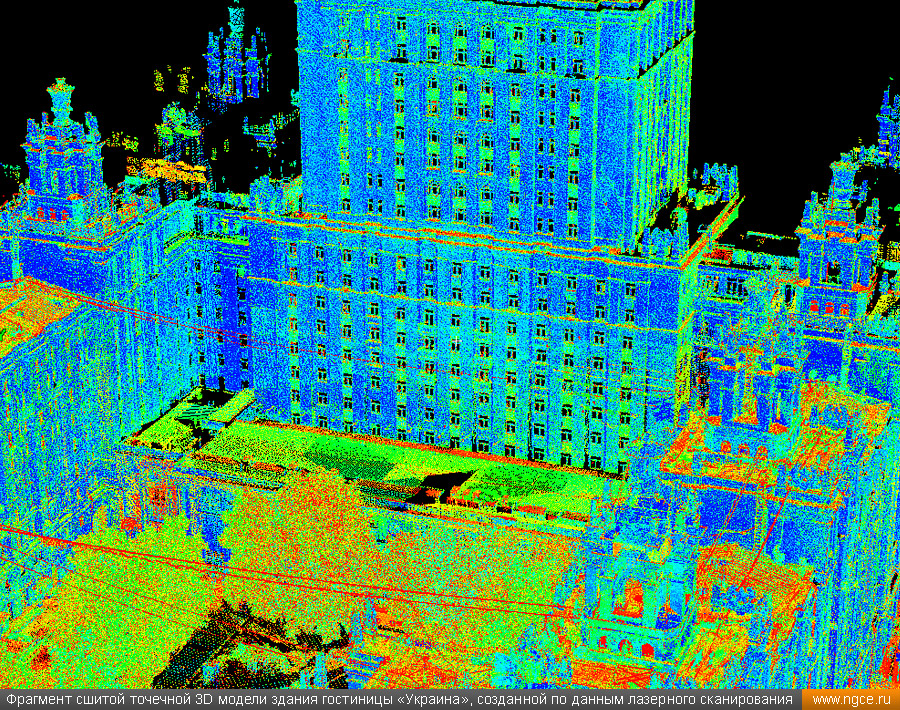This screenshot has height=710, width=900.
Task: Click the www.ngce.ru link in the orange box
Action: coord(851,700)
